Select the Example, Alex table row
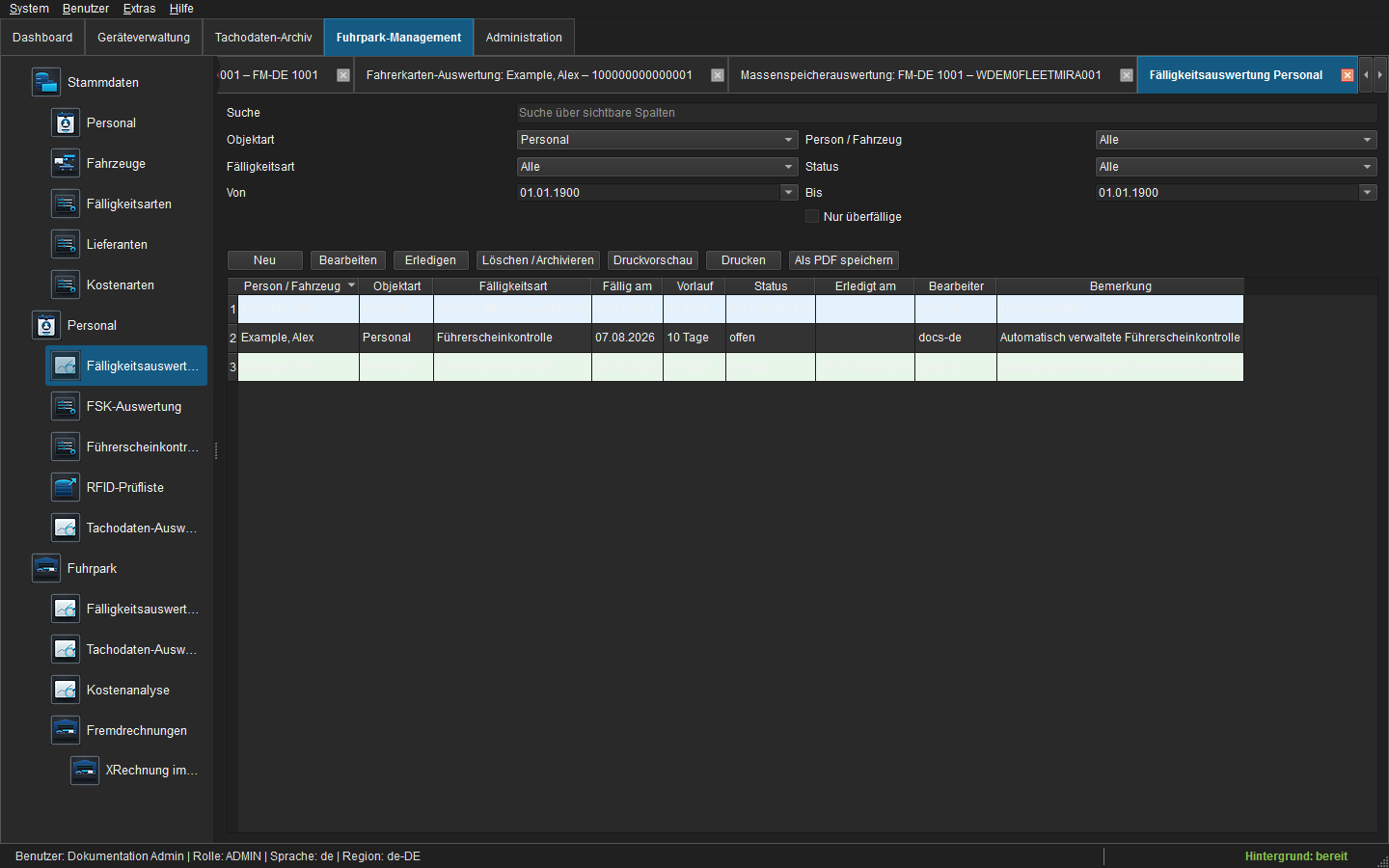The image size is (1389, 868). point(735,338)
